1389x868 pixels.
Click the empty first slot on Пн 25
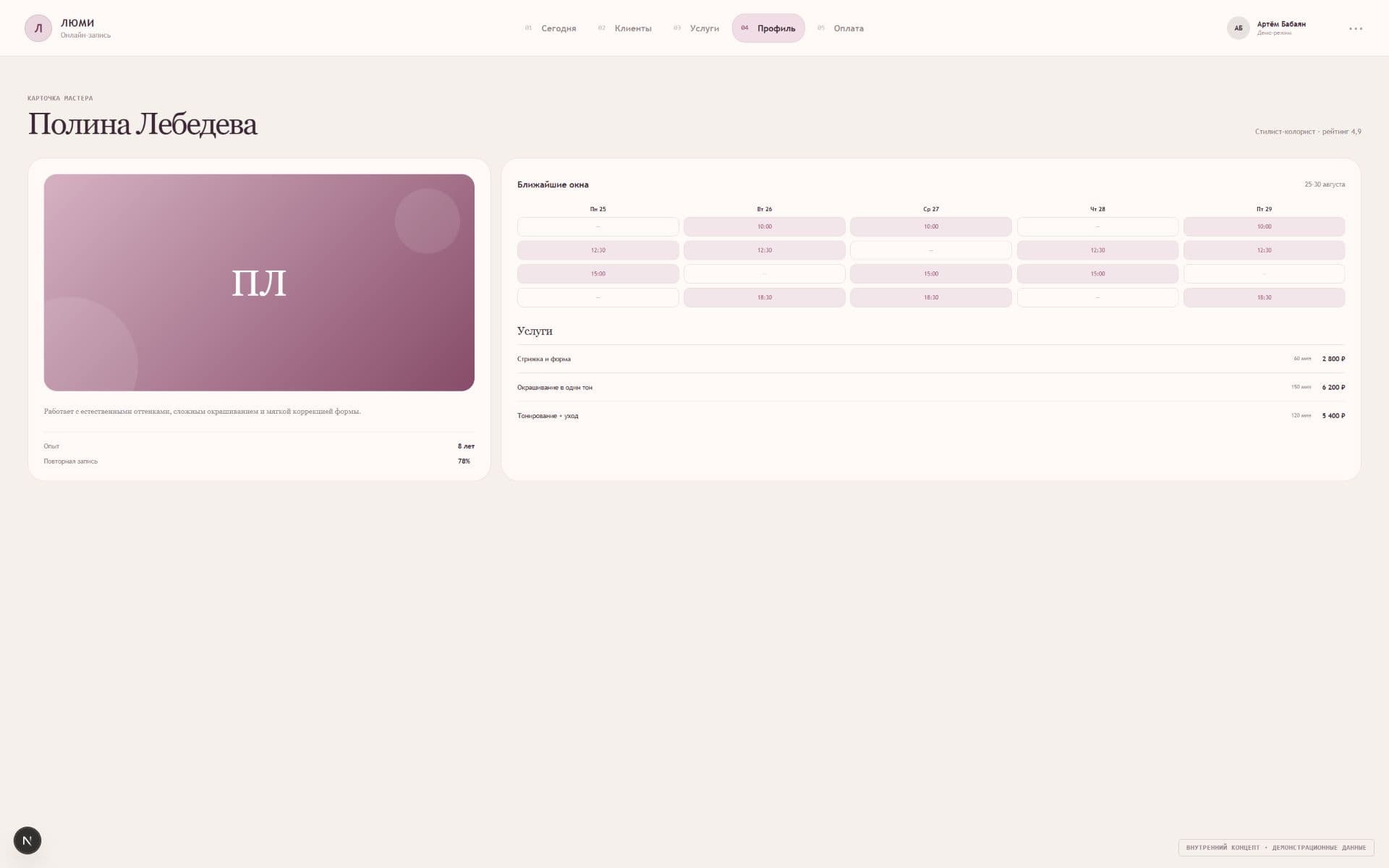click(598, 226)
